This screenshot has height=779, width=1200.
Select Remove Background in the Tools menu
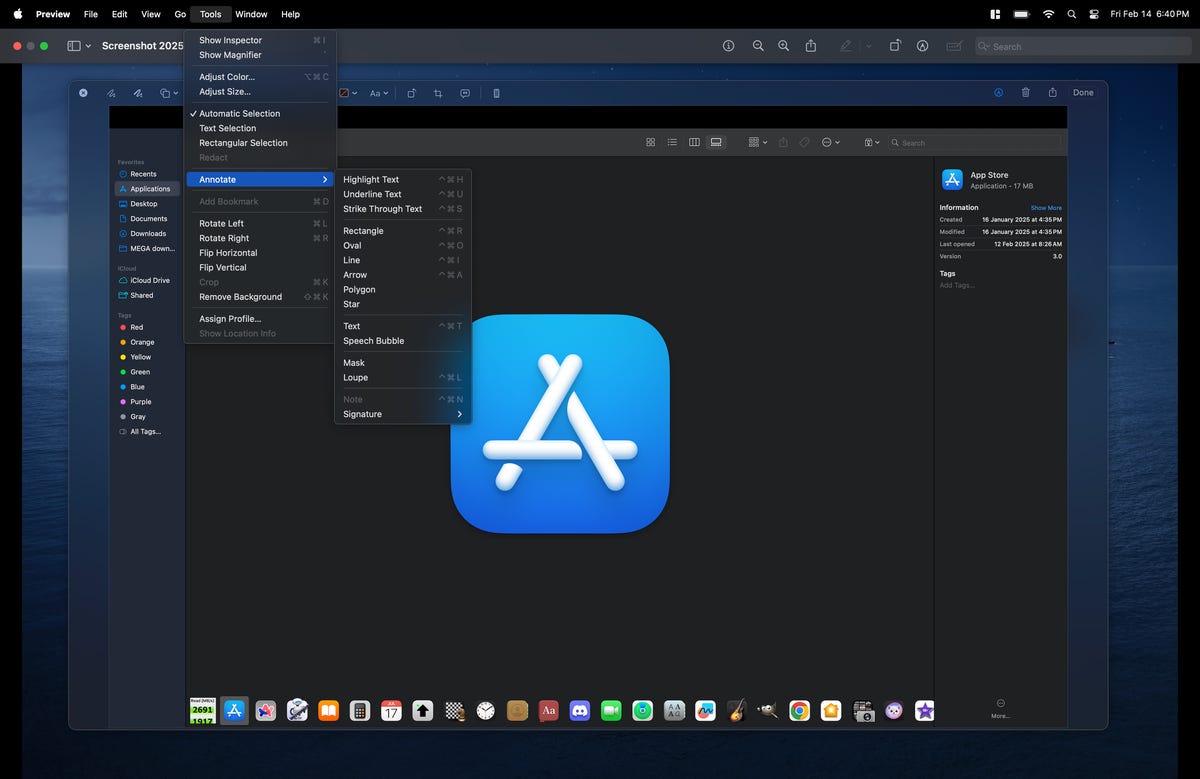tap(259, 297)
